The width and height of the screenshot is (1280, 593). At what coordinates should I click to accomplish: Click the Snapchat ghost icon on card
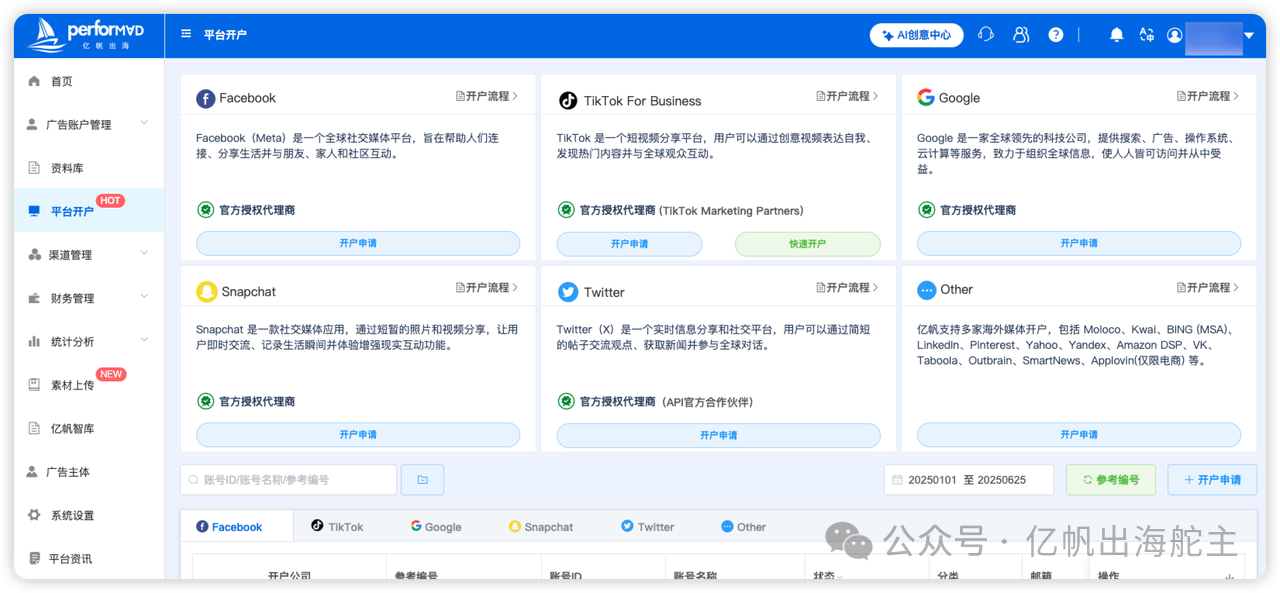[x=206, y=291]
